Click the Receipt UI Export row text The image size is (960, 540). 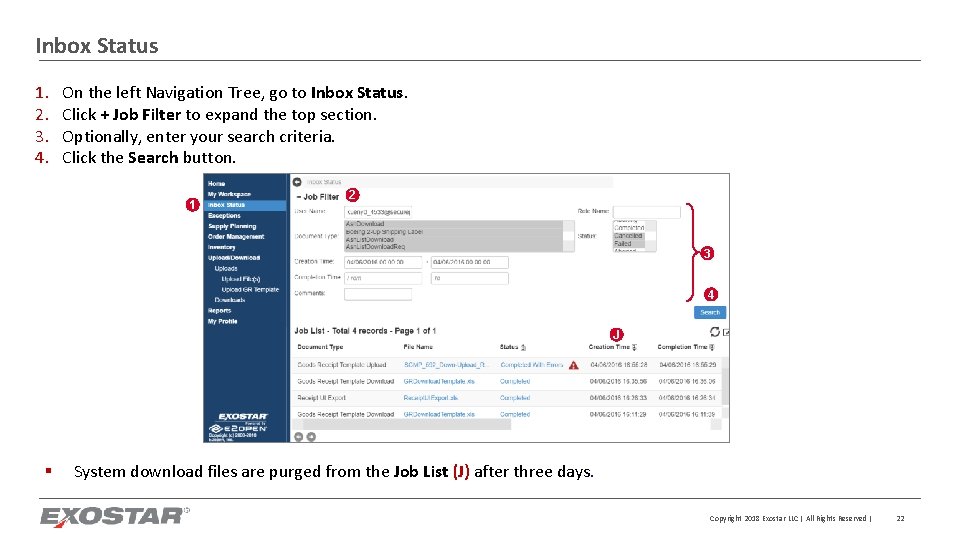[321, 398]
